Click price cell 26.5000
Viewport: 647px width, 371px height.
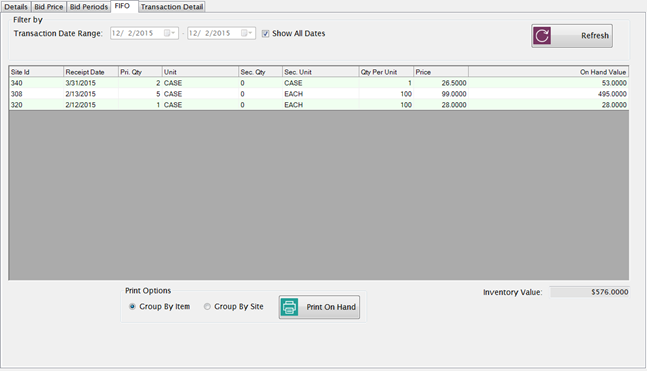[441, 83]
